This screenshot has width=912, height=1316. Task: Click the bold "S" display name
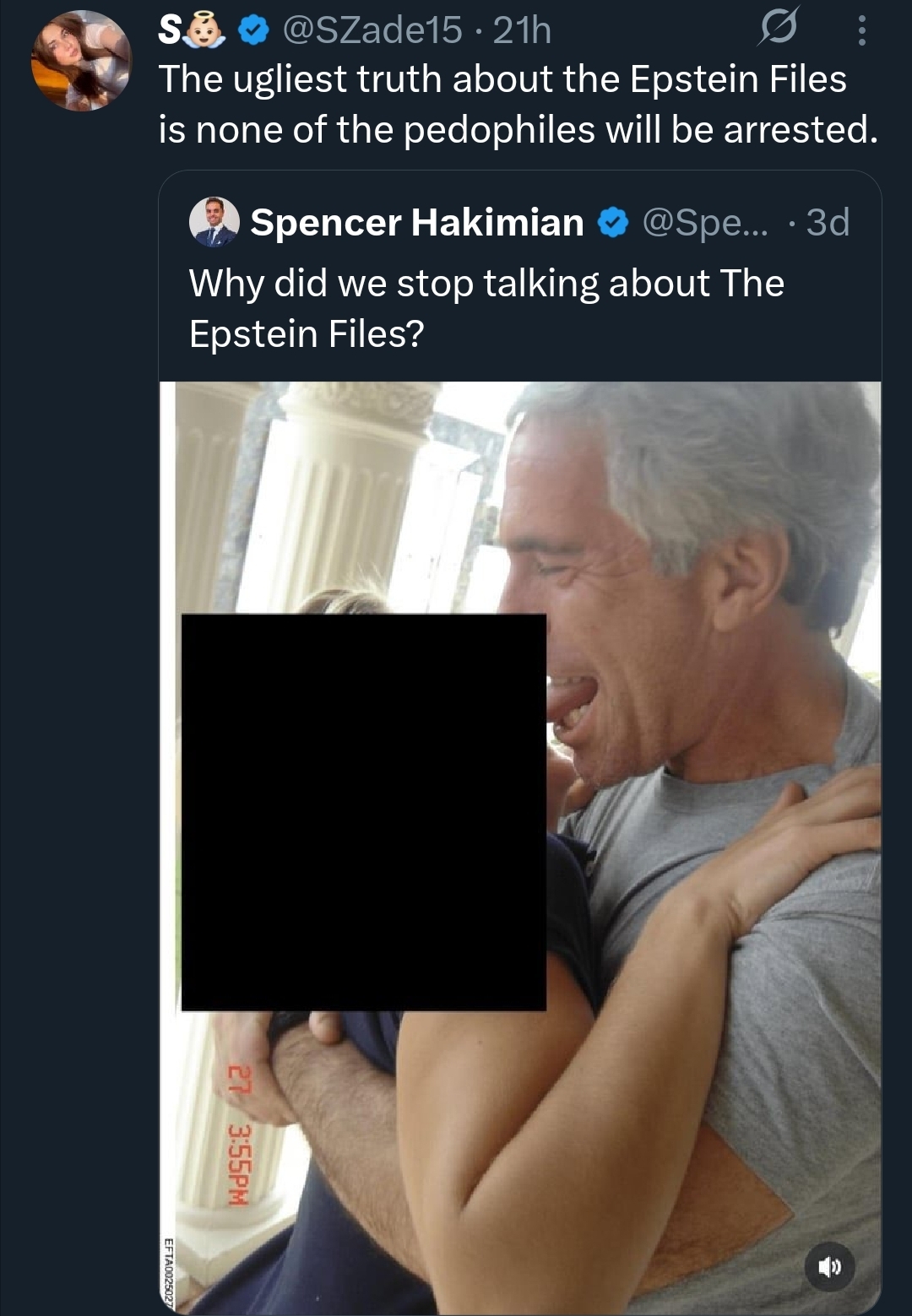[169, 31]
